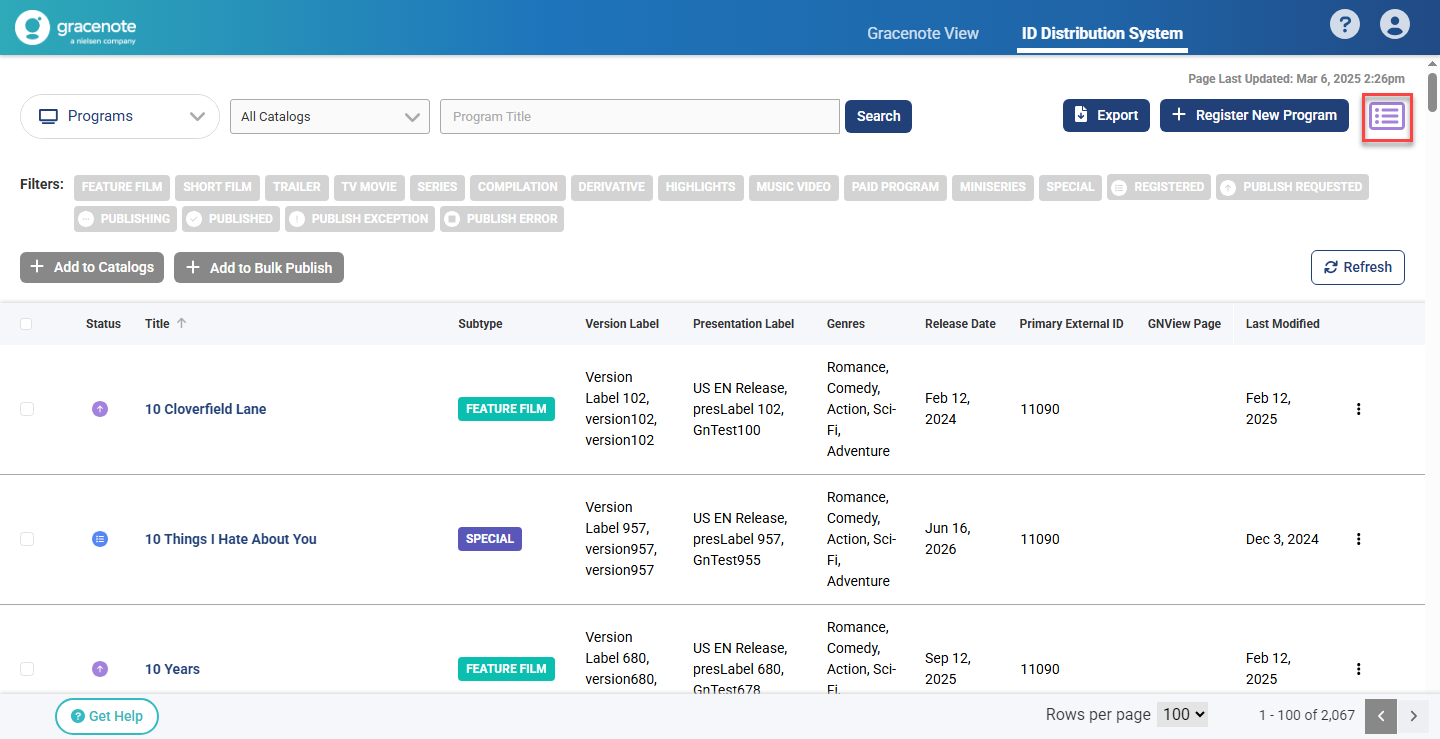Open the help question mark icon
The height and width of the screenshot is (739, 1440).
1345,25
